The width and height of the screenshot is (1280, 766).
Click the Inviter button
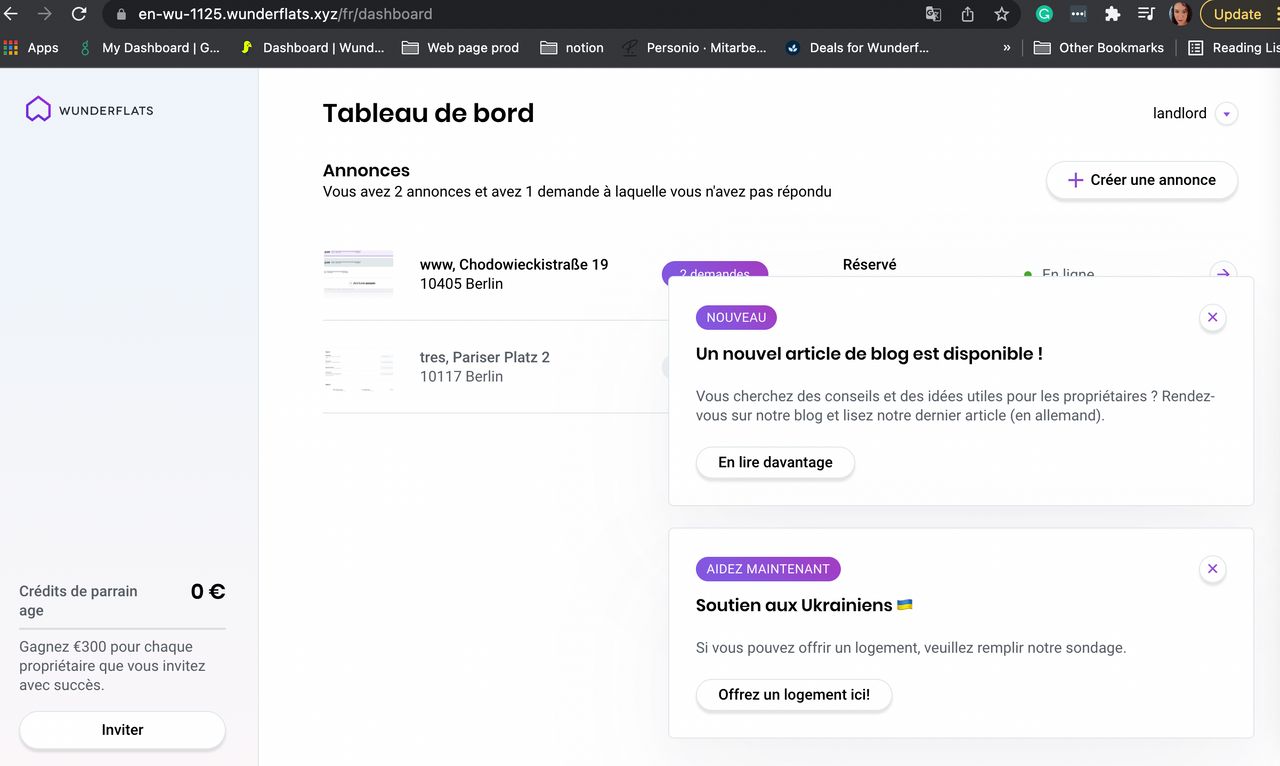point(122,730)
